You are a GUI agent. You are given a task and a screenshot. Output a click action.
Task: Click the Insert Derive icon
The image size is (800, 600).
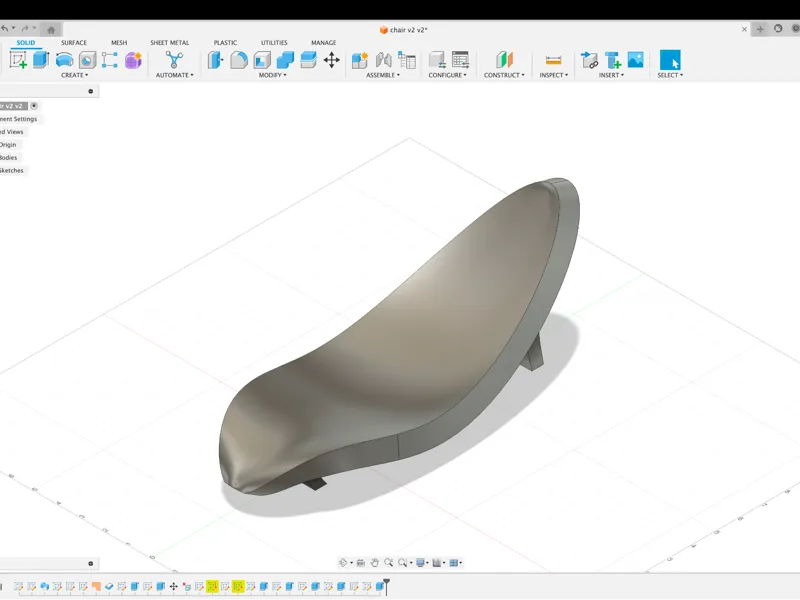589,60
